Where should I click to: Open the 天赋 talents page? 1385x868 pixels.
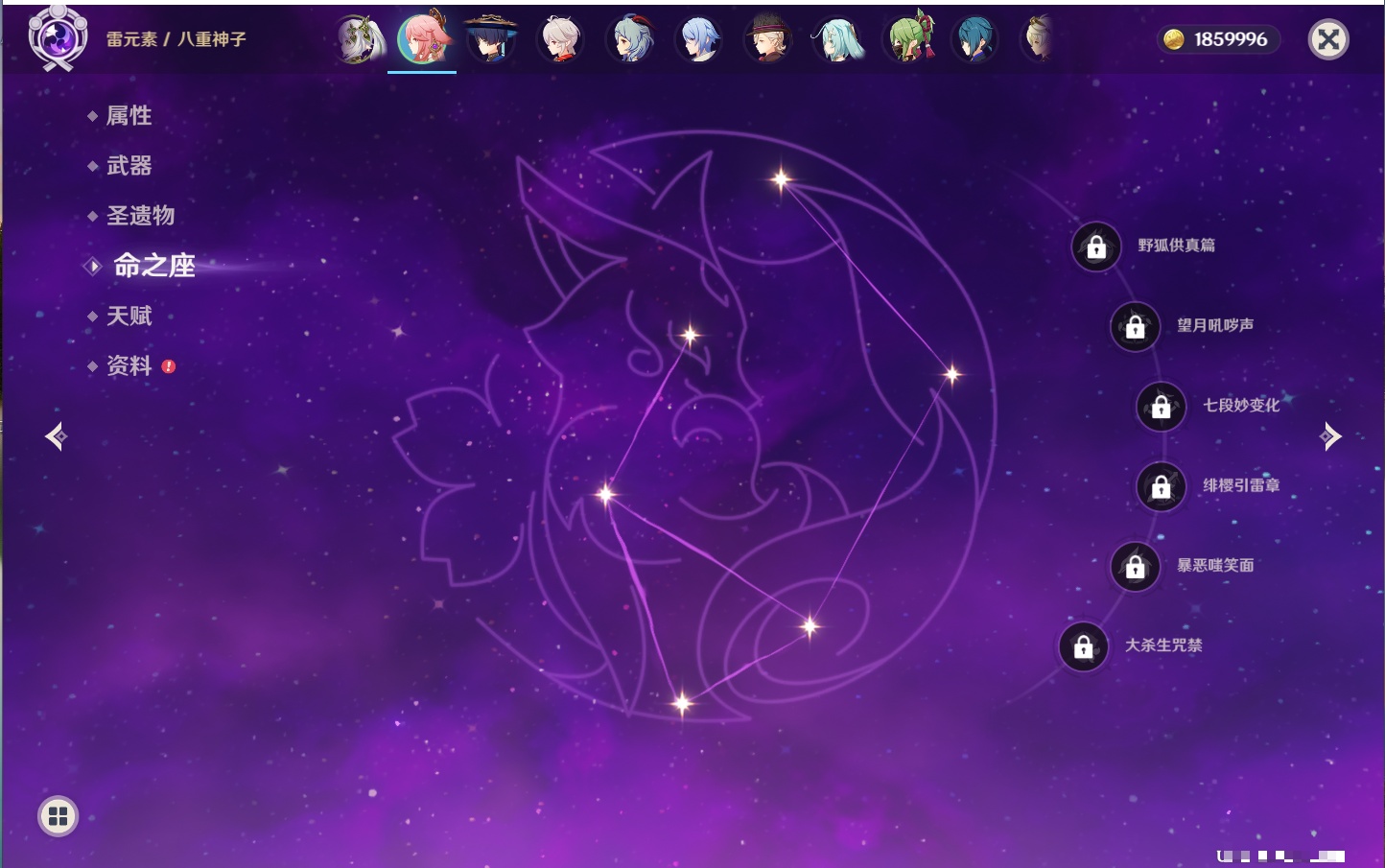tap(129, 316)
